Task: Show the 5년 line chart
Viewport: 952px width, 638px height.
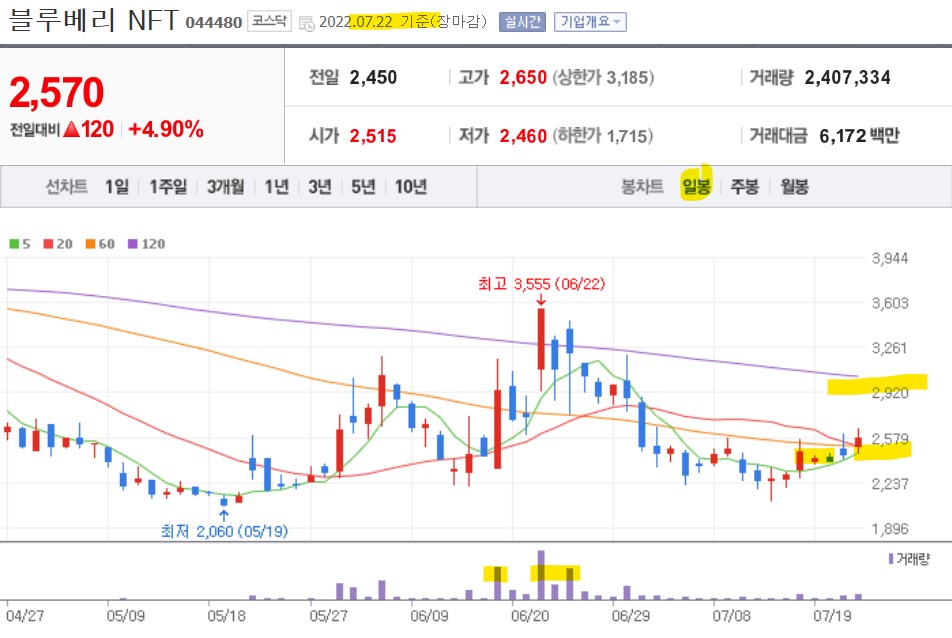Action: (363, 186)
